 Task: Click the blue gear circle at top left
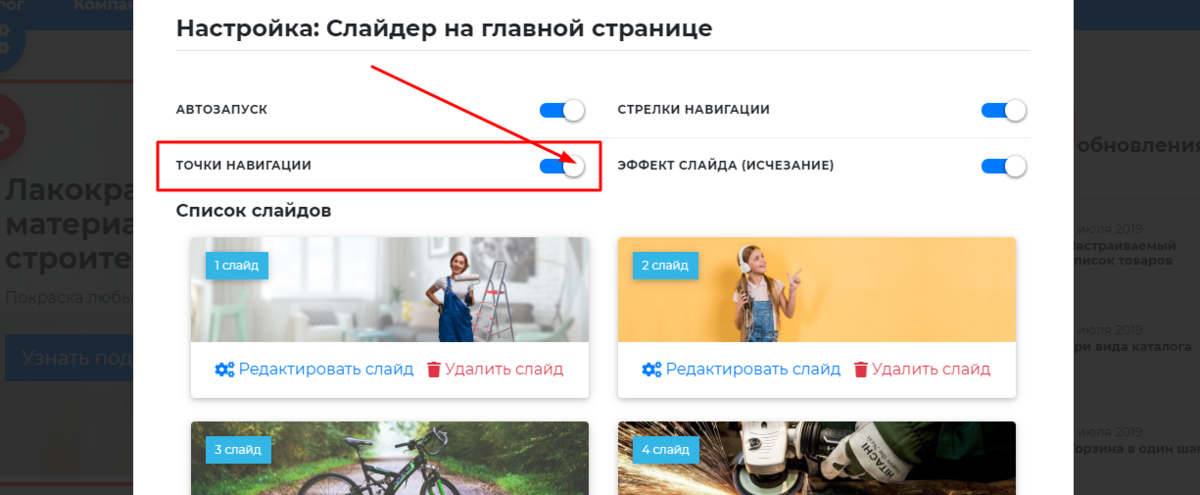pyautogui.click(x=8, y=35)
